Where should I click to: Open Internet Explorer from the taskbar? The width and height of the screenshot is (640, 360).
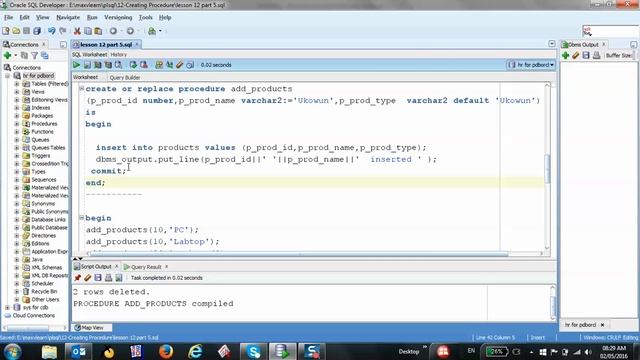click(x=195, y=351)
